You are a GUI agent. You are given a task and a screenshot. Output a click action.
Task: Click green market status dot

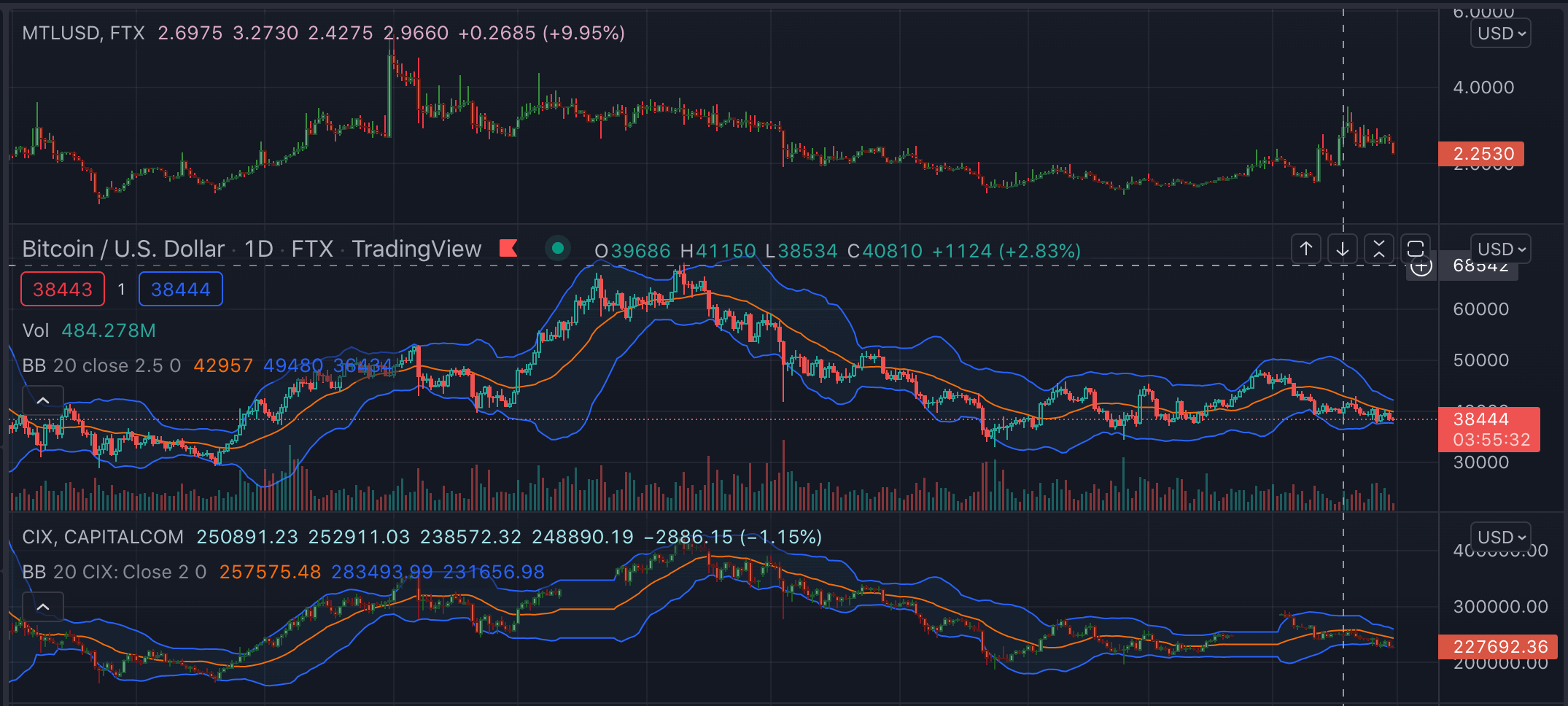tap(558, 249)
